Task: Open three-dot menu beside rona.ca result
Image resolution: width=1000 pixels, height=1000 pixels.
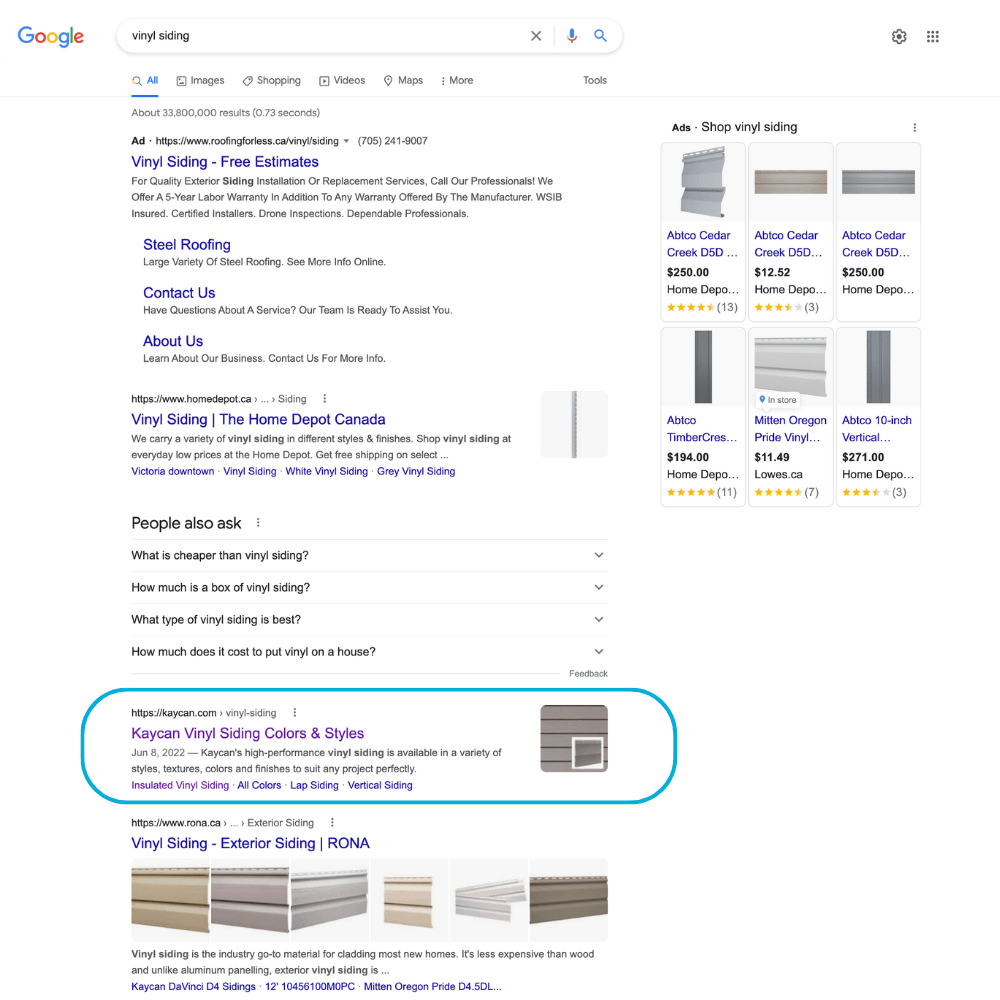Action: [332, 823]
